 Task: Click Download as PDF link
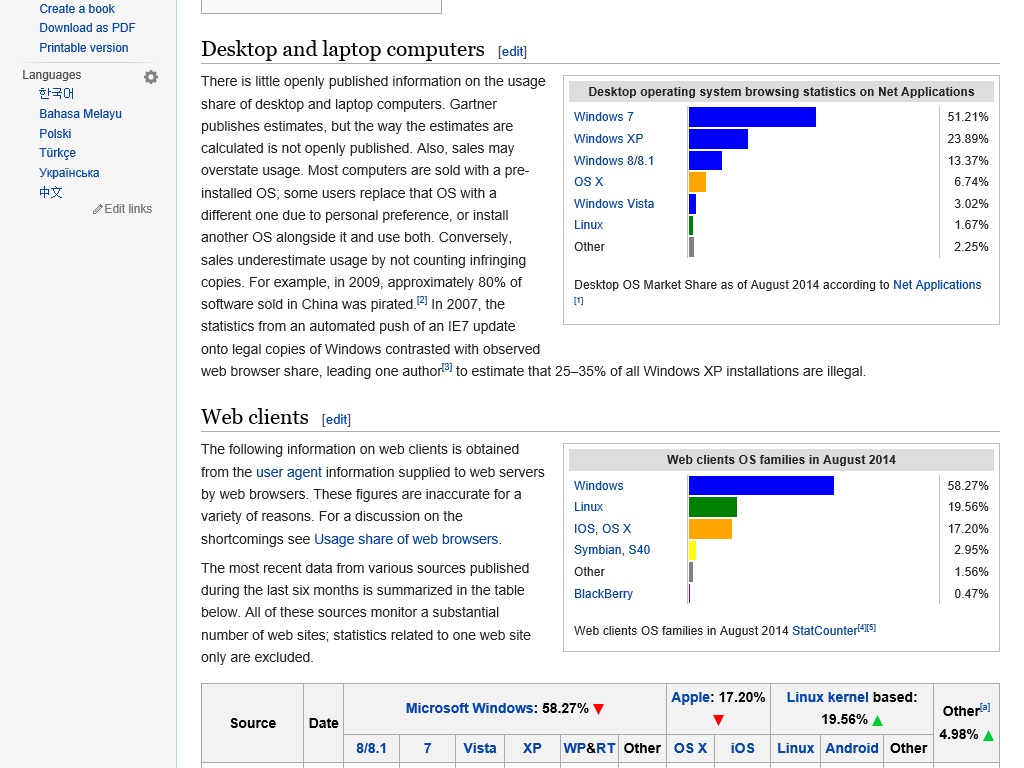pyautogui.click(x=87, y=28)
